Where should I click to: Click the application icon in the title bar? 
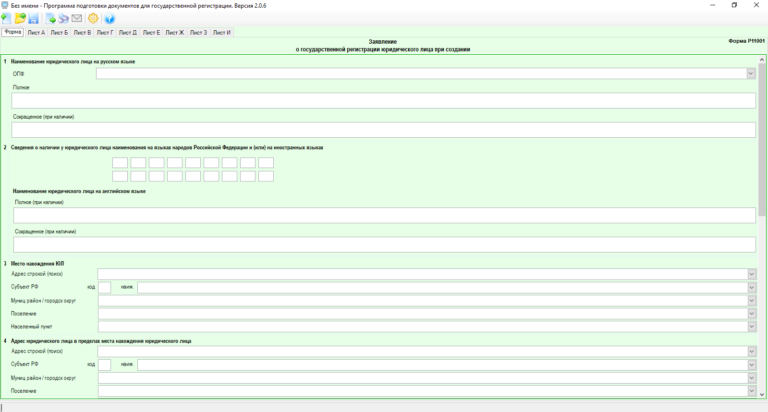click(5, 5)
